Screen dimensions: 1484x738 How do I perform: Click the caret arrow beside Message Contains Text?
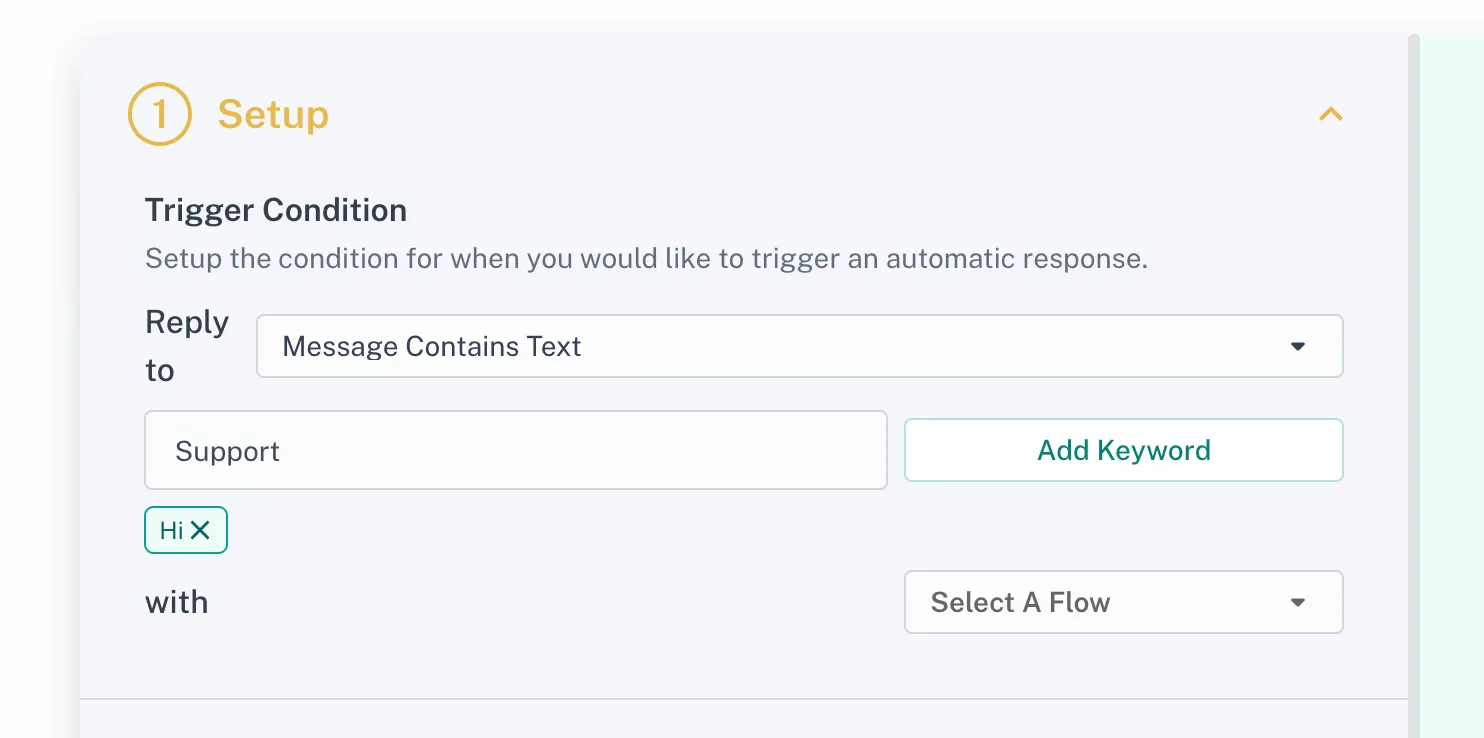coord(1298,347)
